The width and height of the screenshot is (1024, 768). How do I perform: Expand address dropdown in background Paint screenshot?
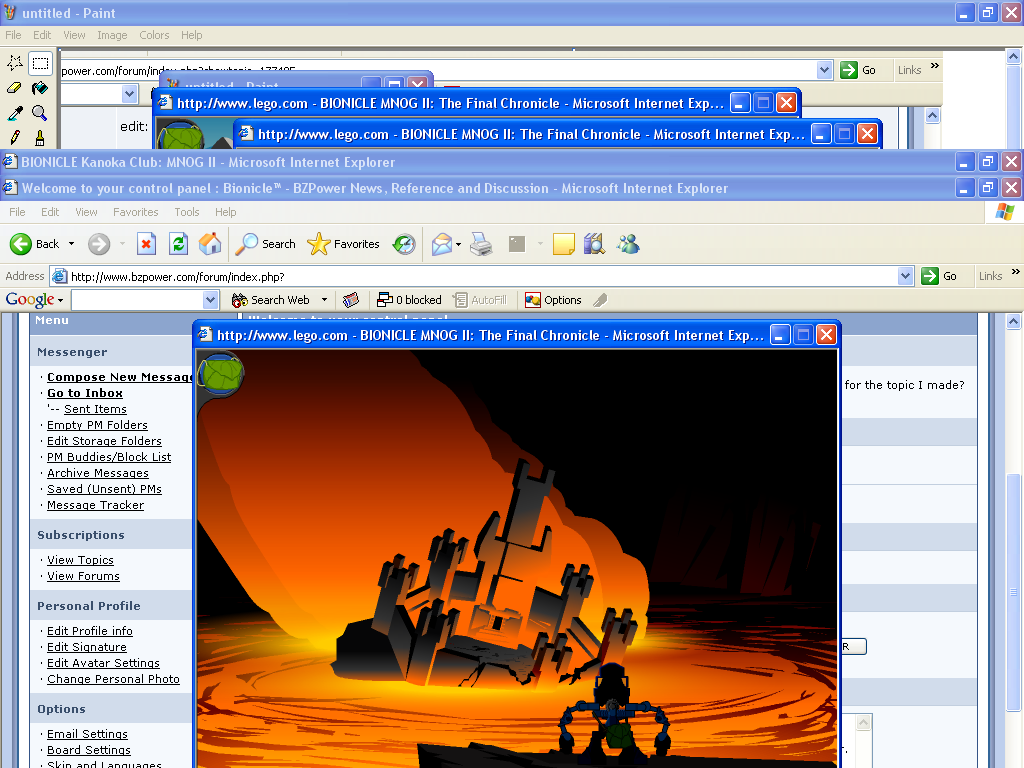(825, 70)
